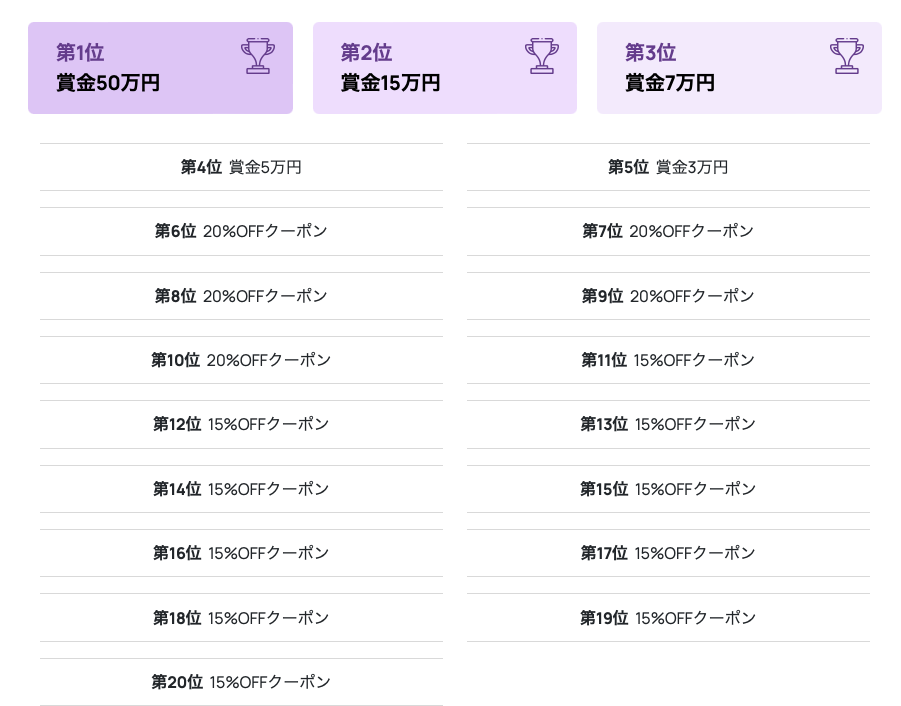This screenshot has height=706, width=901.
Task: Click the 第20位 15%OFFクーポン row
Action: [241, 682]
